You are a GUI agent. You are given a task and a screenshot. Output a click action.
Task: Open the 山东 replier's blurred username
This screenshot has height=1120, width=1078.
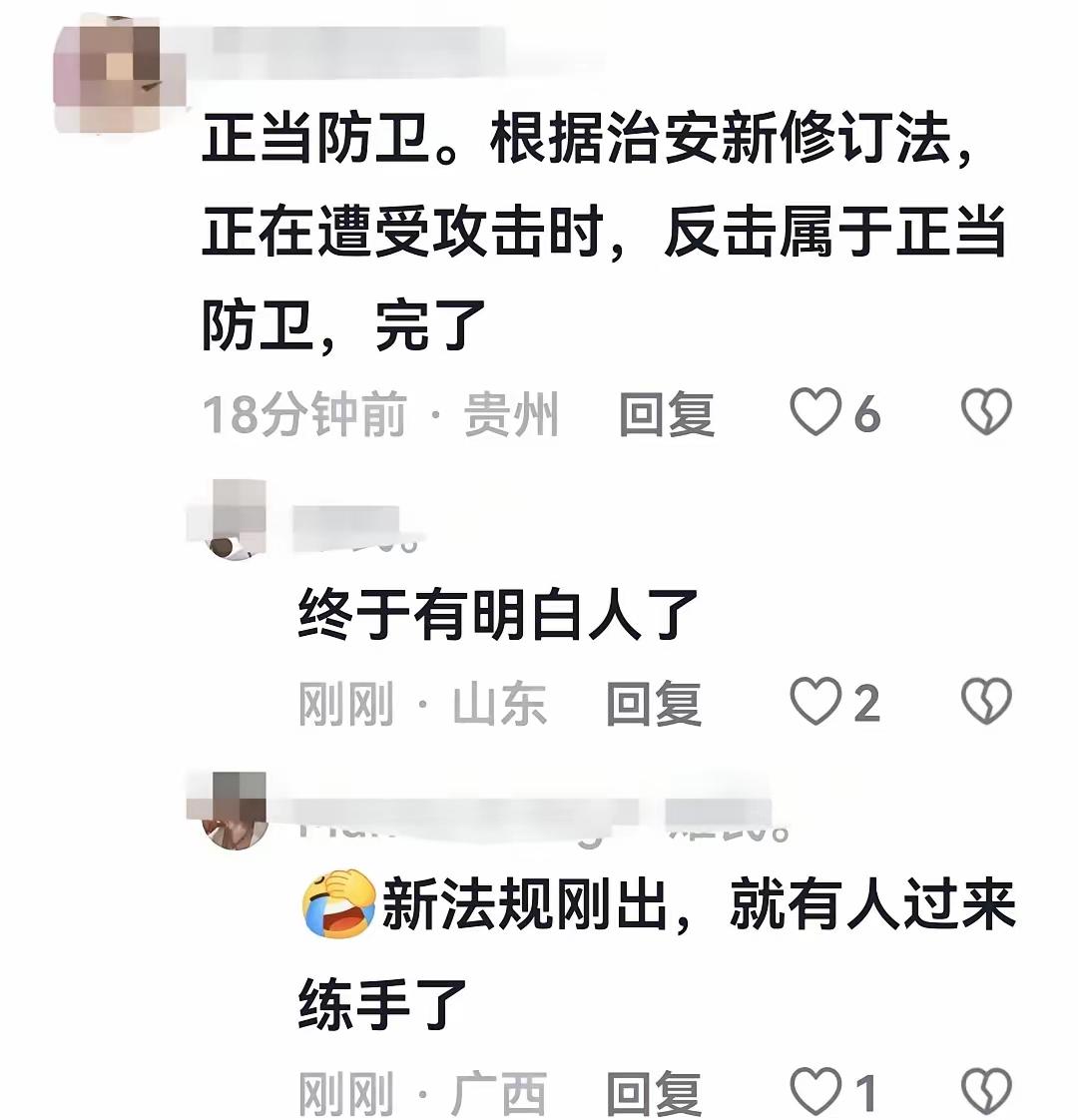355,529
